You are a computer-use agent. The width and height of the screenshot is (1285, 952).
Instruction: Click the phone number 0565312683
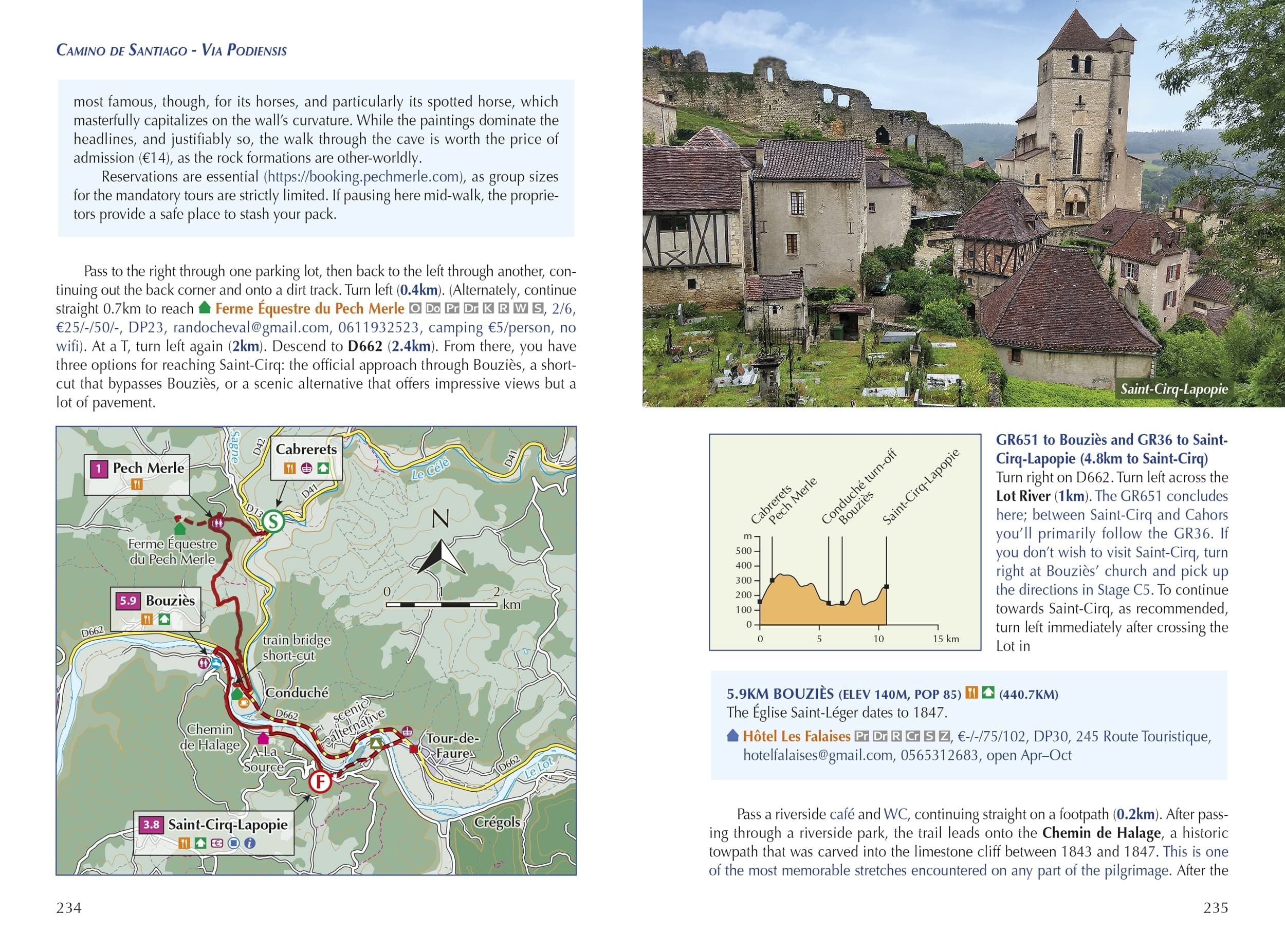click(940, 755)
